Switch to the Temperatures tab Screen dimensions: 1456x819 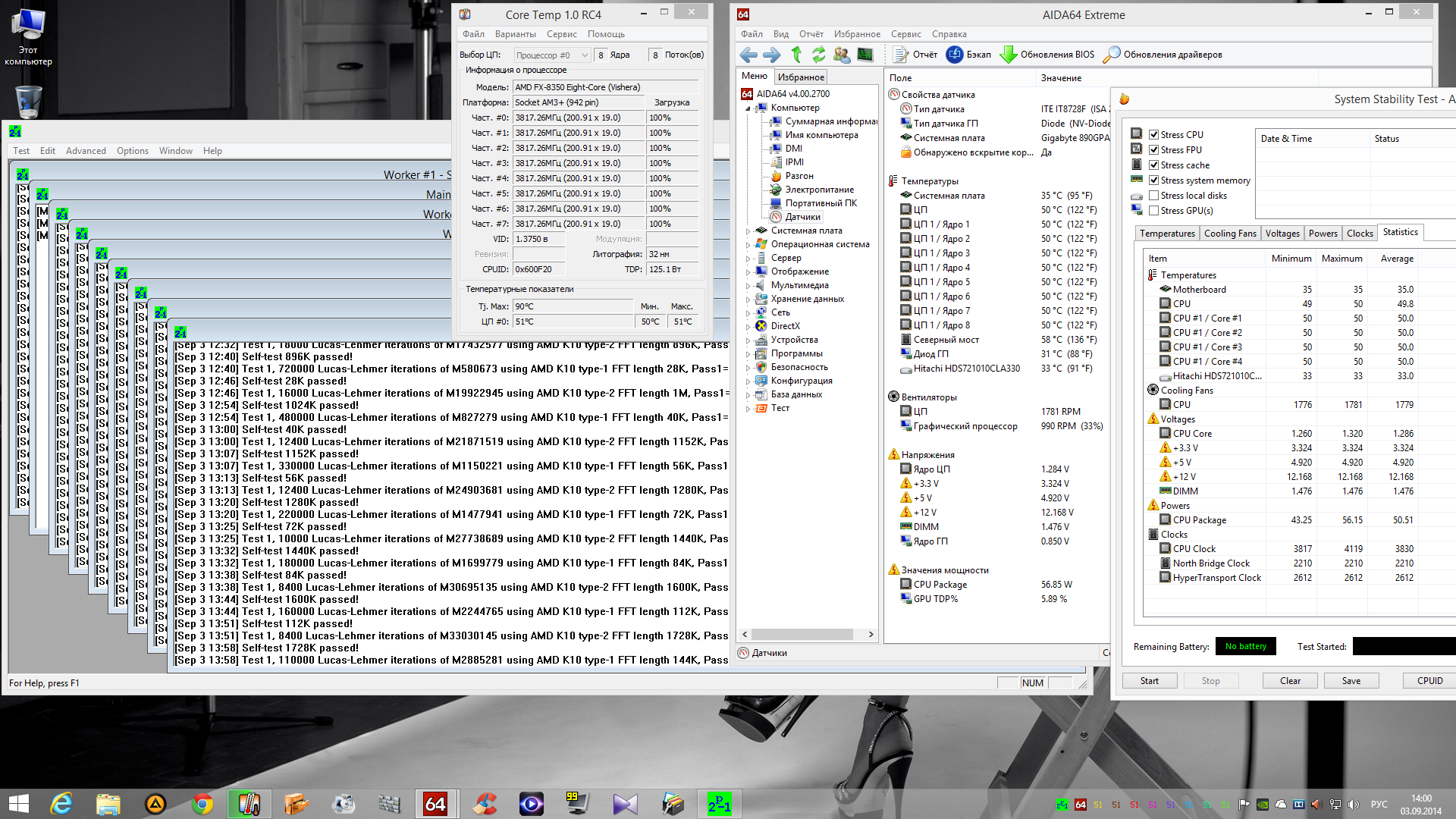pyautogui.click(x=1167, y=234)
